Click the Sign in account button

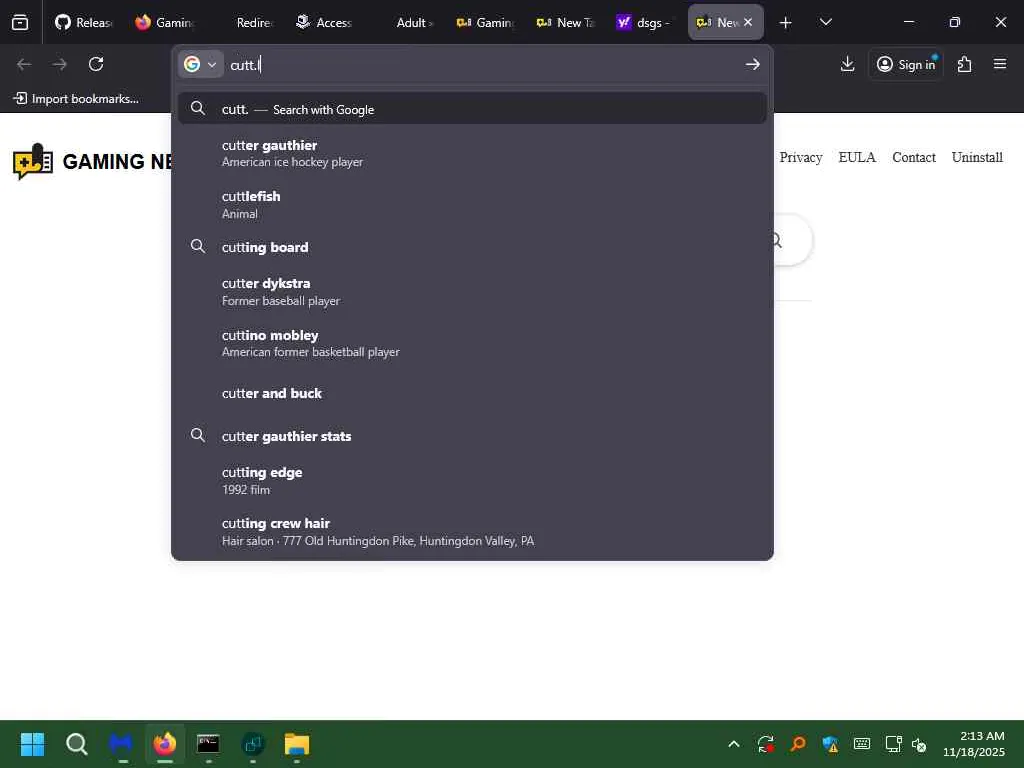(906, 64)
